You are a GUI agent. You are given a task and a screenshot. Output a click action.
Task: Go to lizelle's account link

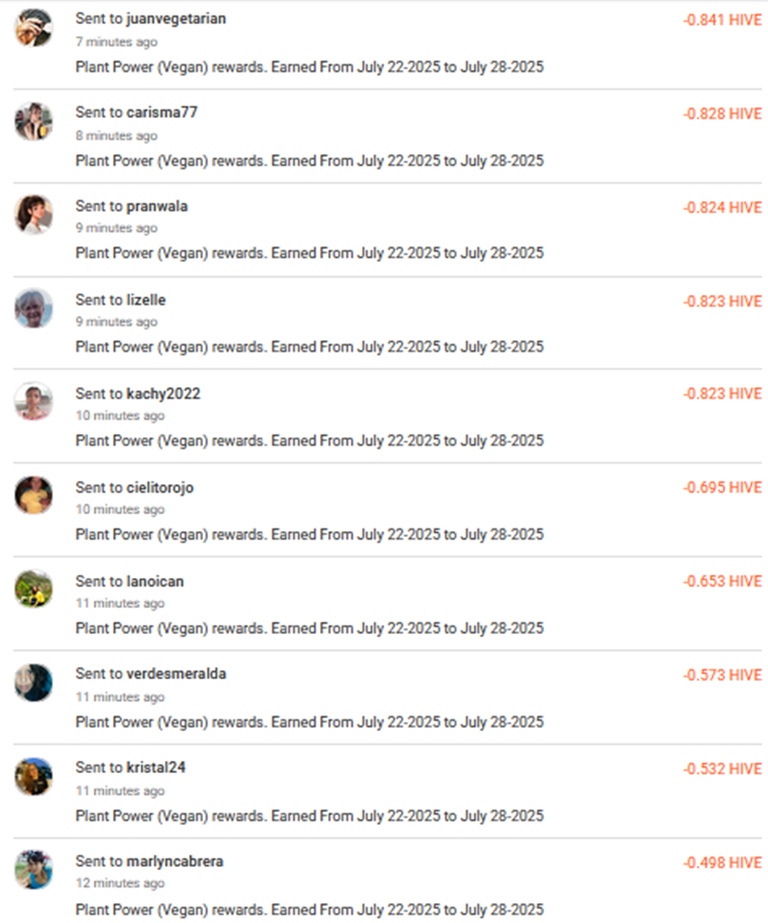click(x=146, y=300)
